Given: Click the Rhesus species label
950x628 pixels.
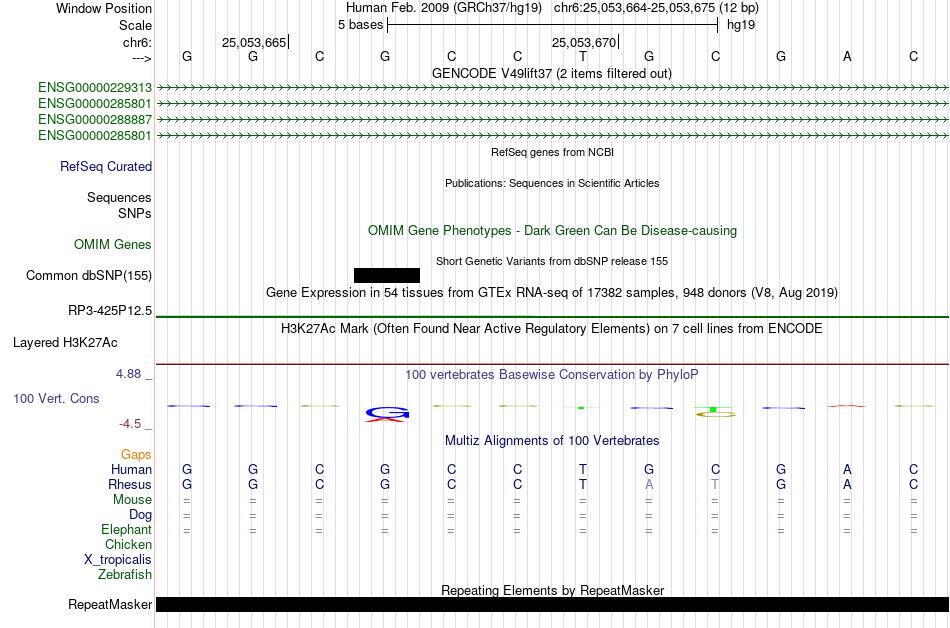Looking at the screenshot, I should (x=130, y=484).
